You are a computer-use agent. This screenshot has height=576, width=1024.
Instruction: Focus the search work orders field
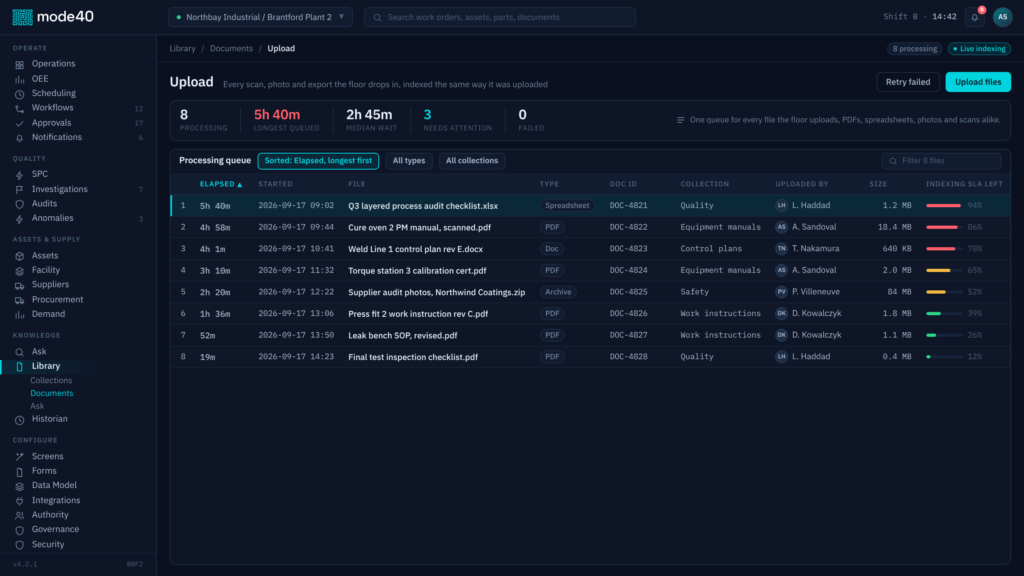[500, 17]
